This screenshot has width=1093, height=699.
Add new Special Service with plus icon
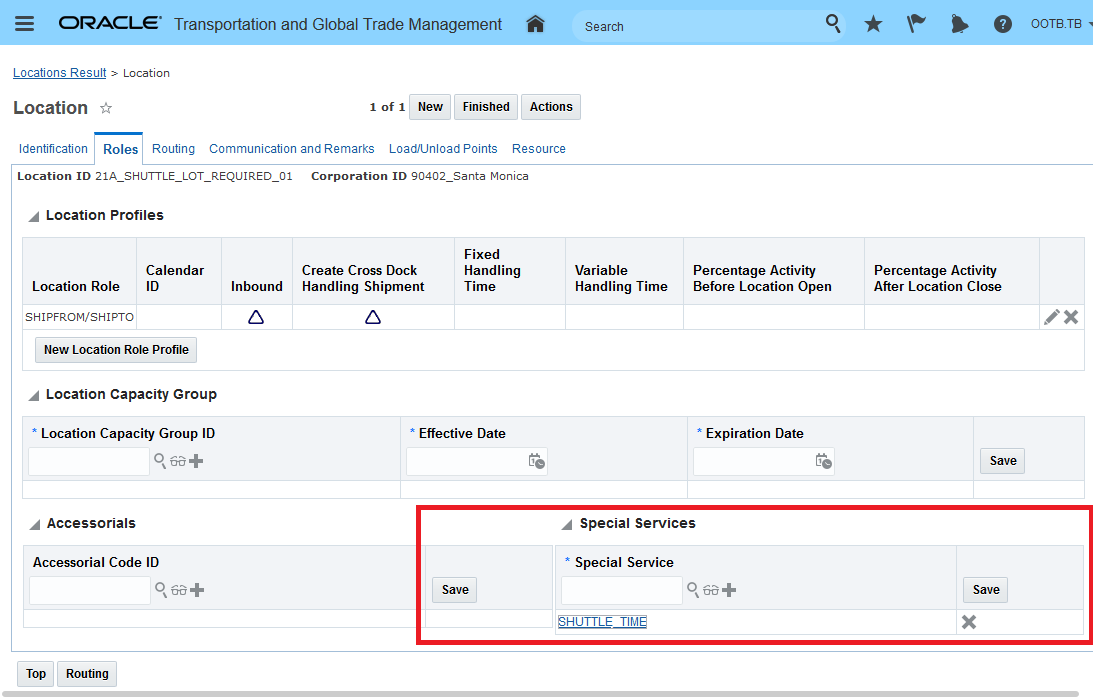(729, 590)
